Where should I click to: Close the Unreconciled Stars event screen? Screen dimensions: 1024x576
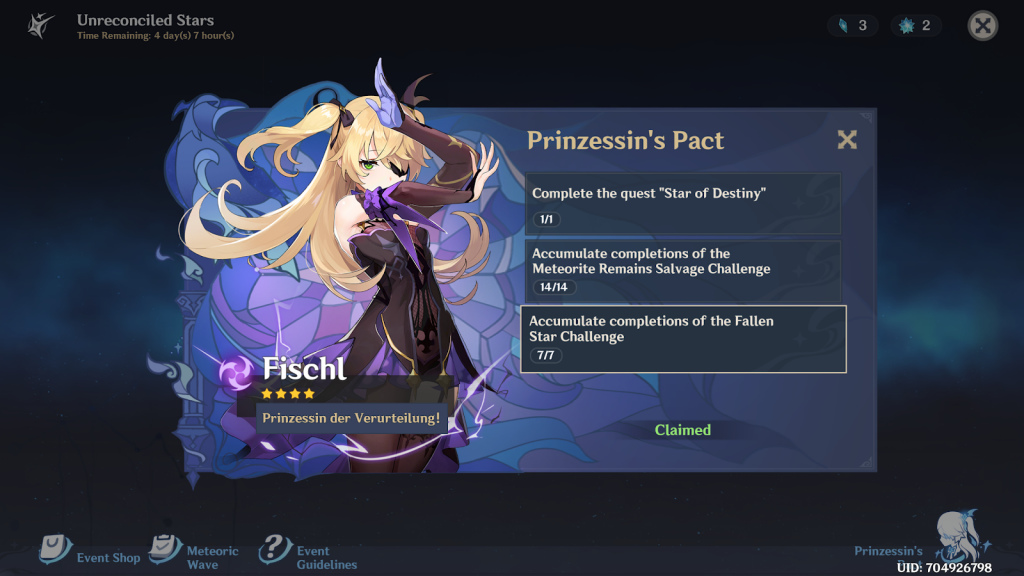pos(982,26)
